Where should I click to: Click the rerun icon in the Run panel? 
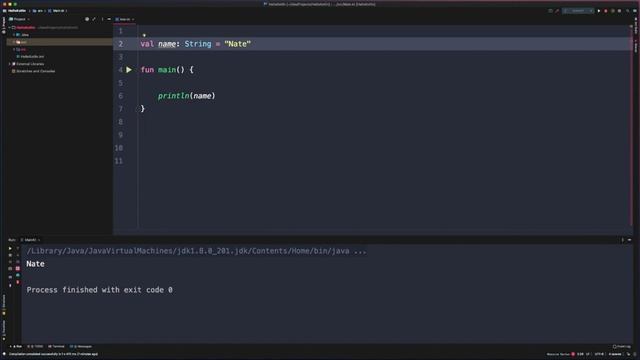[x=10, y=248]
